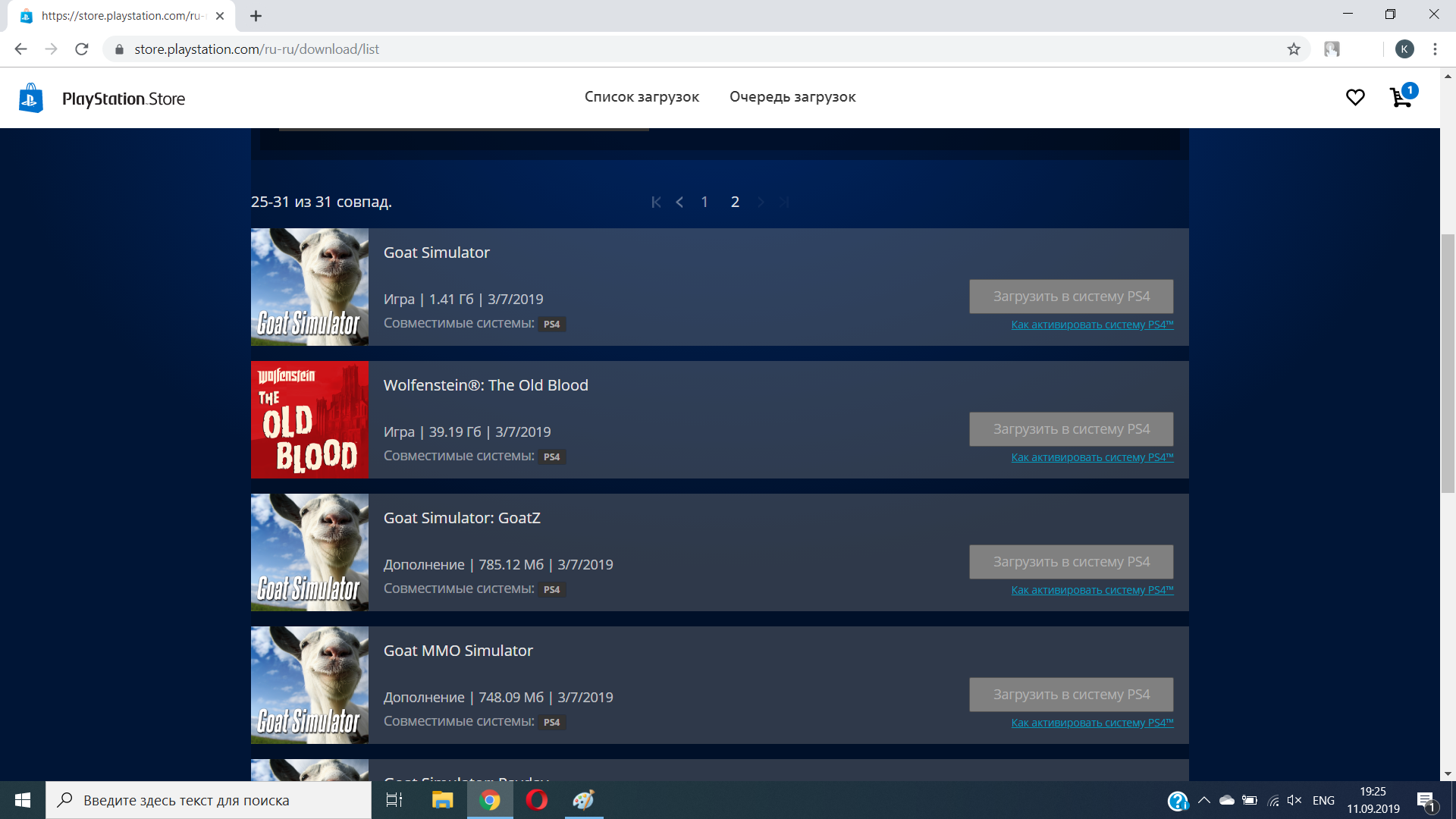
Task: Click the Goat Simulator game thumbnail
Action: (x=309, y=287)
